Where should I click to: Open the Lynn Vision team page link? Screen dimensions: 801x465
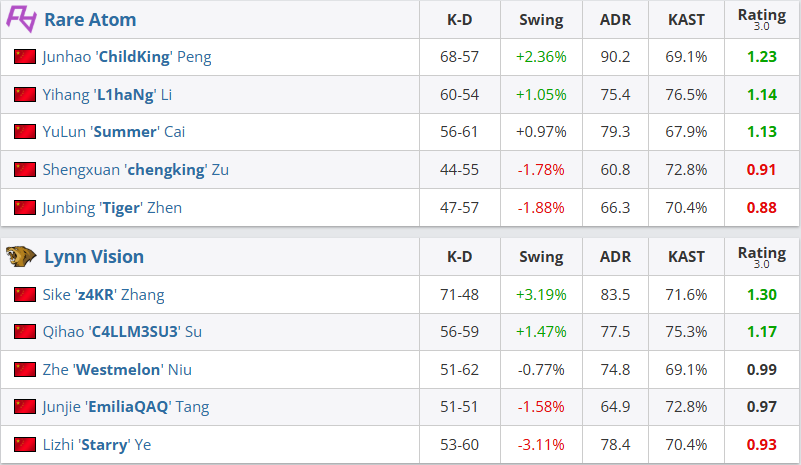pos(94,257)
